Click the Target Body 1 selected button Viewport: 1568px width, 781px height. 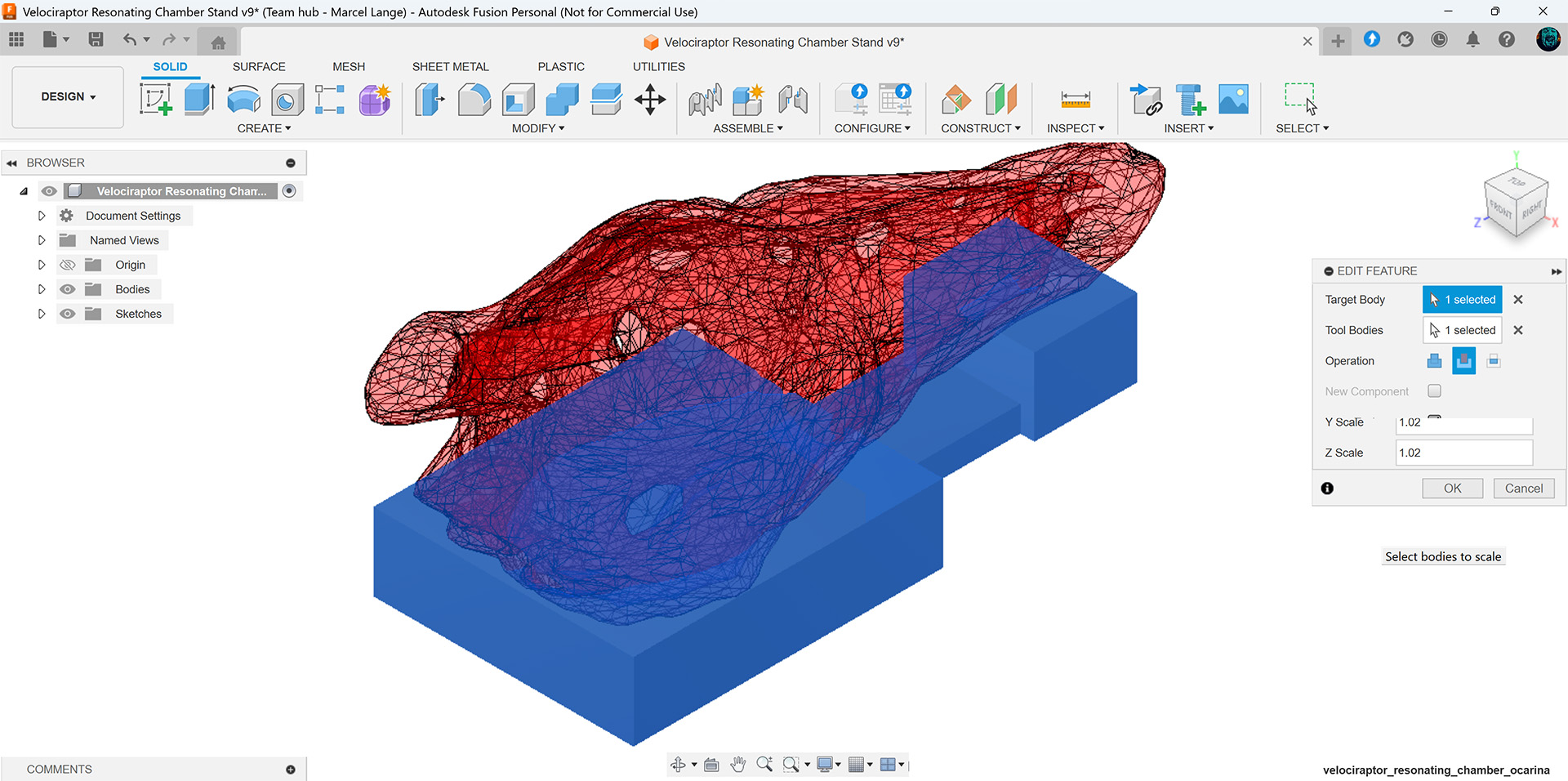(1463, 300)
